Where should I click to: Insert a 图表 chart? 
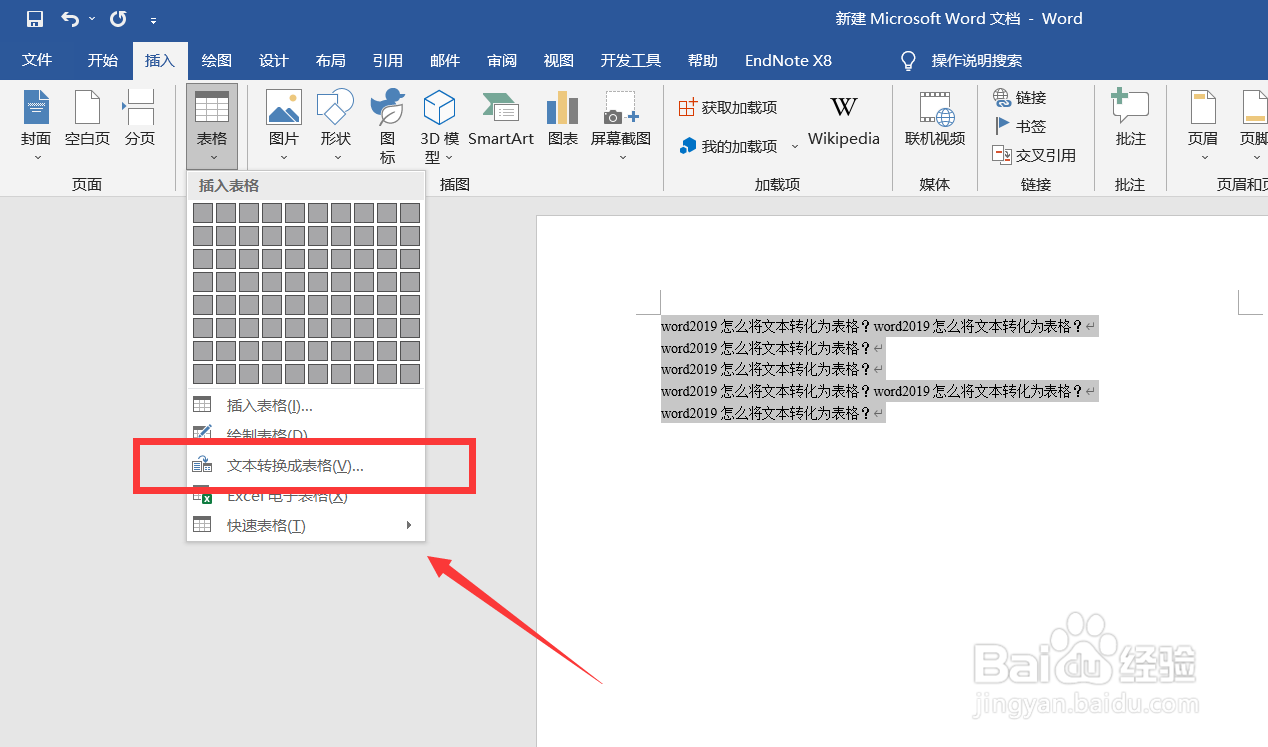tap(563, 120)
